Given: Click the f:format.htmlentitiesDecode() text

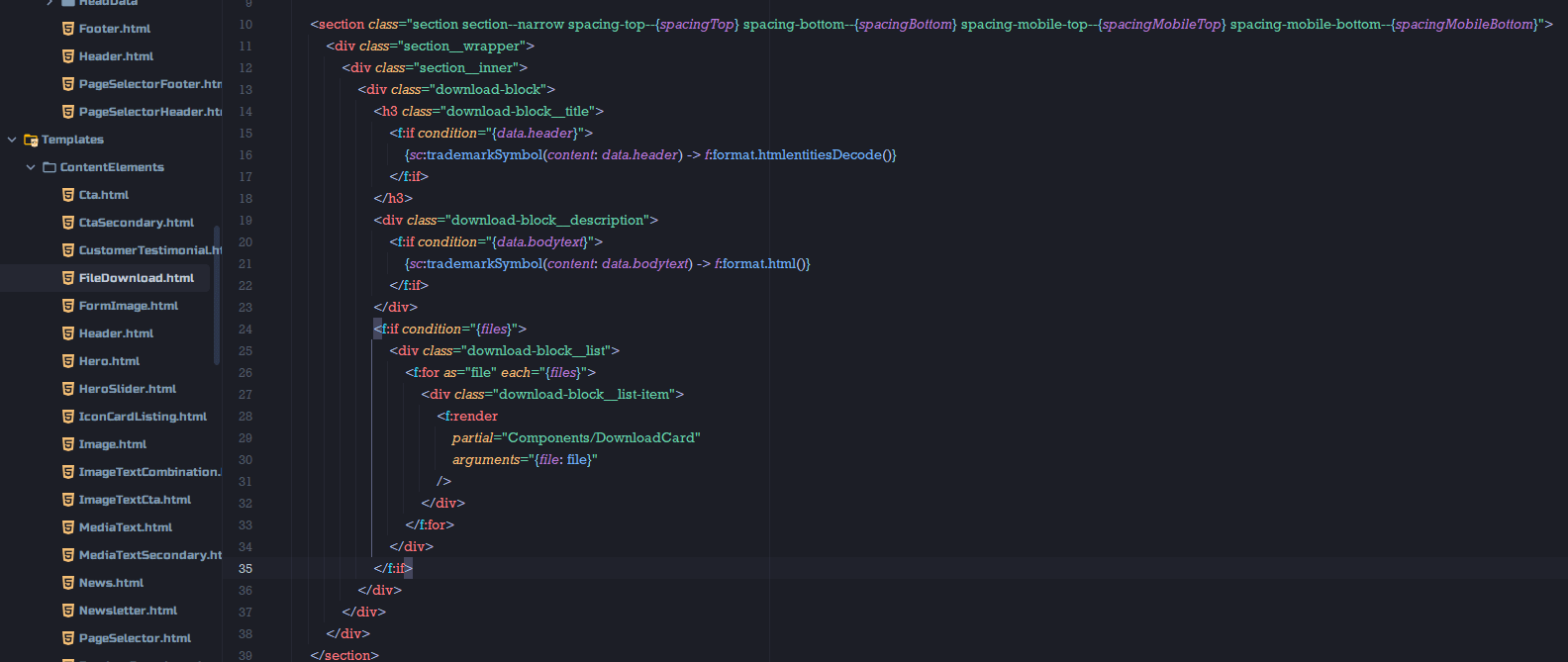Looking at the screenshot, I should (800, 155).
